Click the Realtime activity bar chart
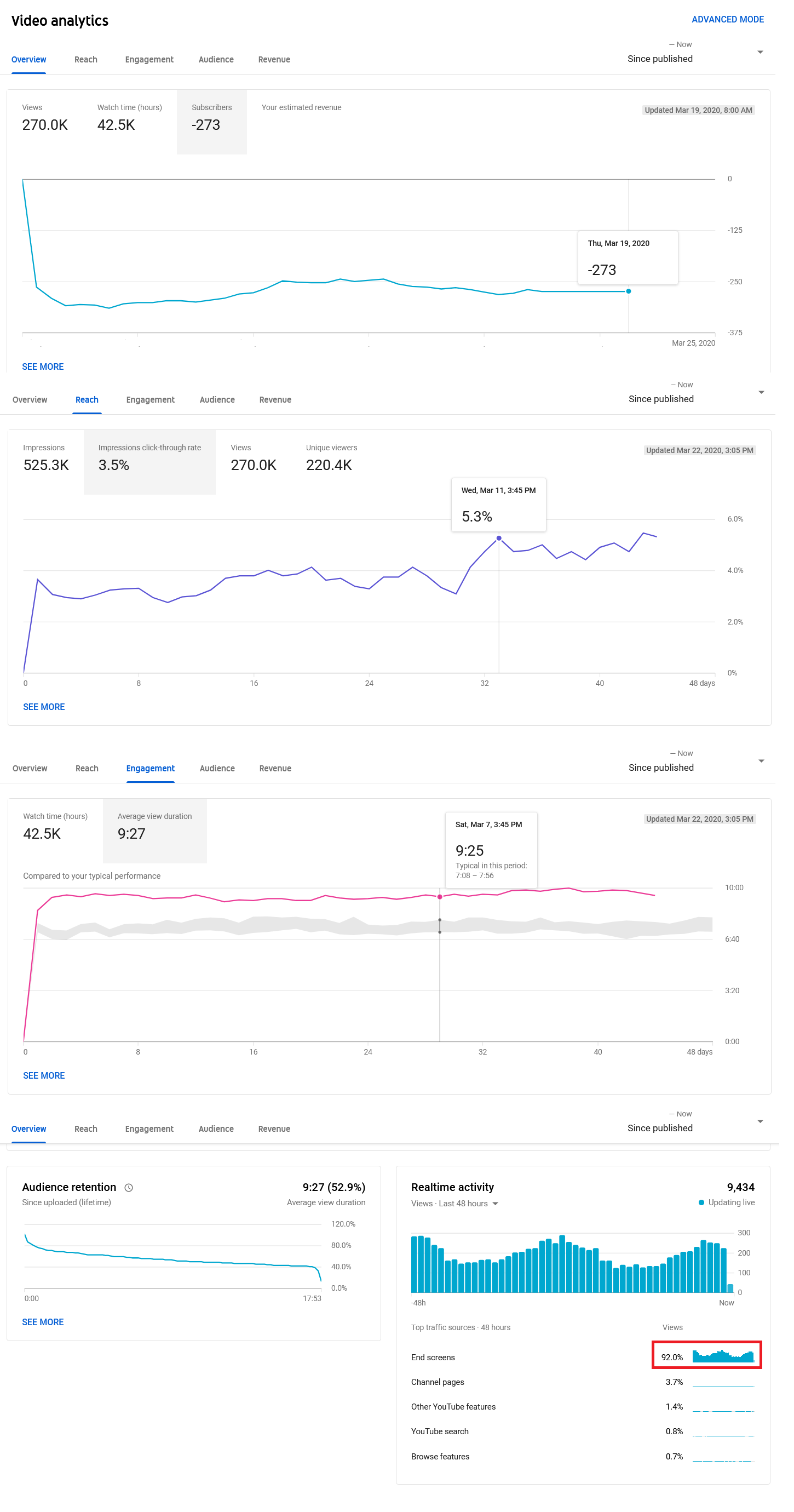The image size is (794, 1512). click(x=573, y=1263)
